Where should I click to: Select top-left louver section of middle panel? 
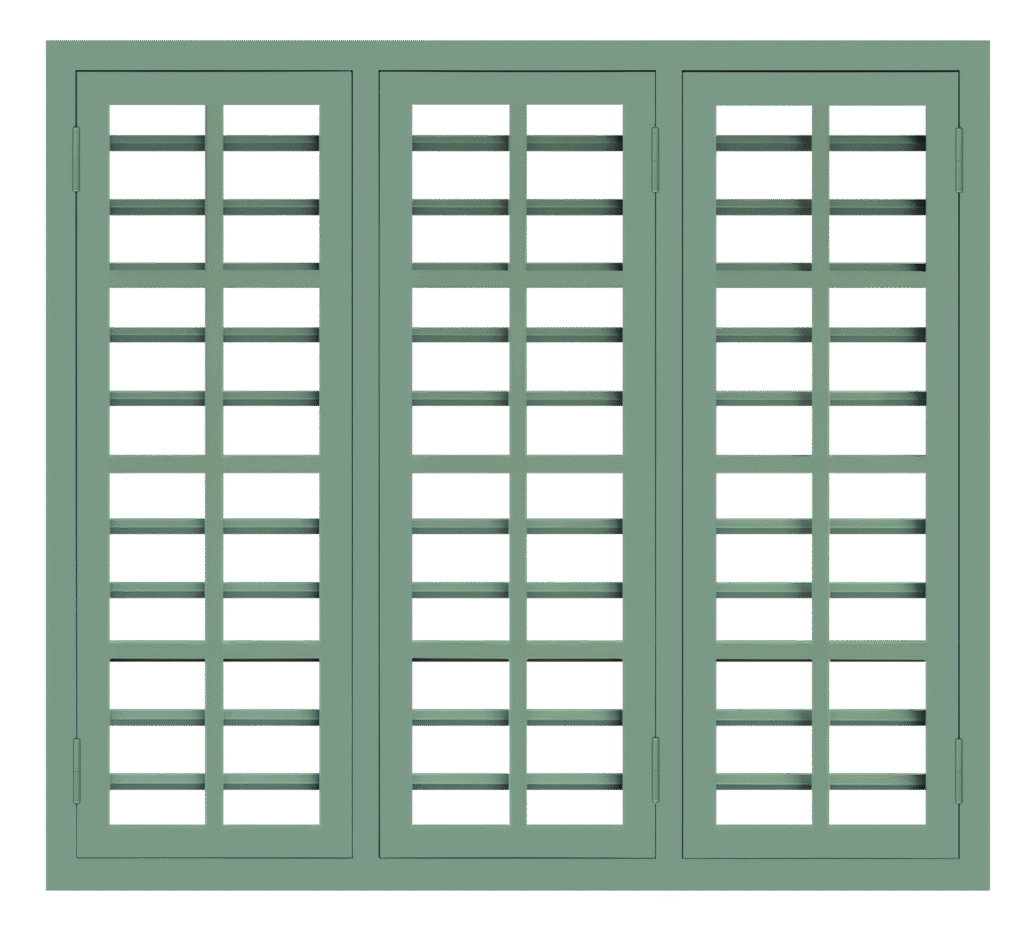[460, 187]
